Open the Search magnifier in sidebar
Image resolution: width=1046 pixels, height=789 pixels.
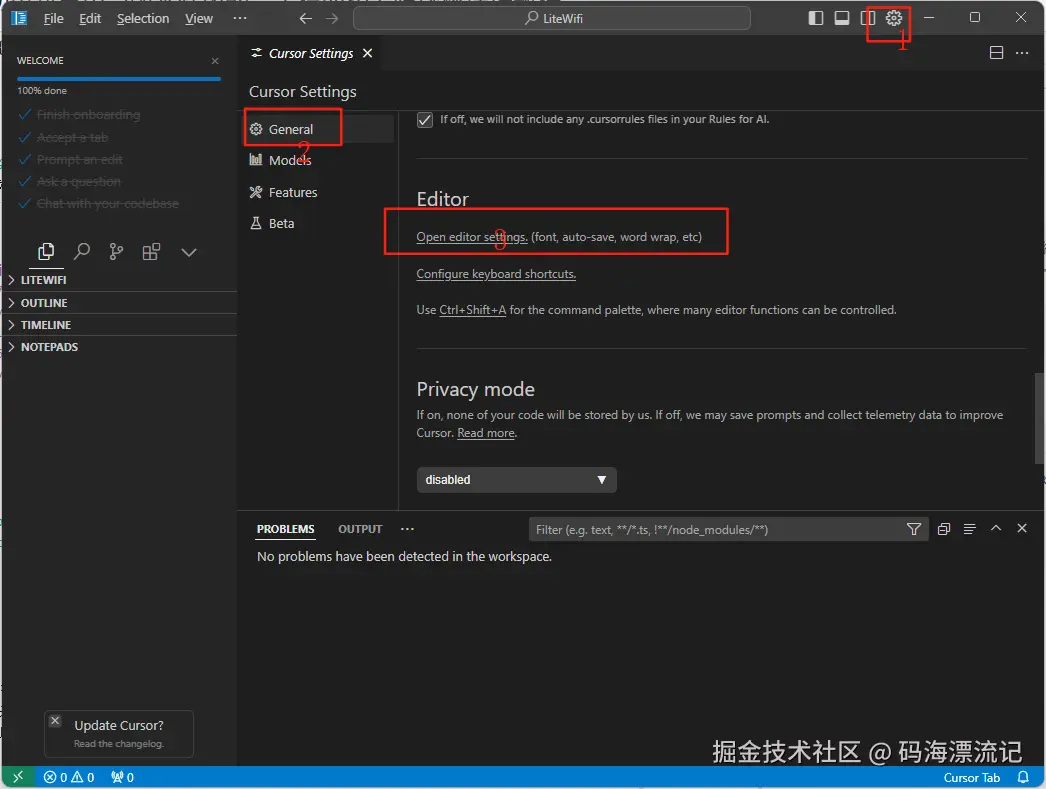pyautogui.click(x=81, y=251)
